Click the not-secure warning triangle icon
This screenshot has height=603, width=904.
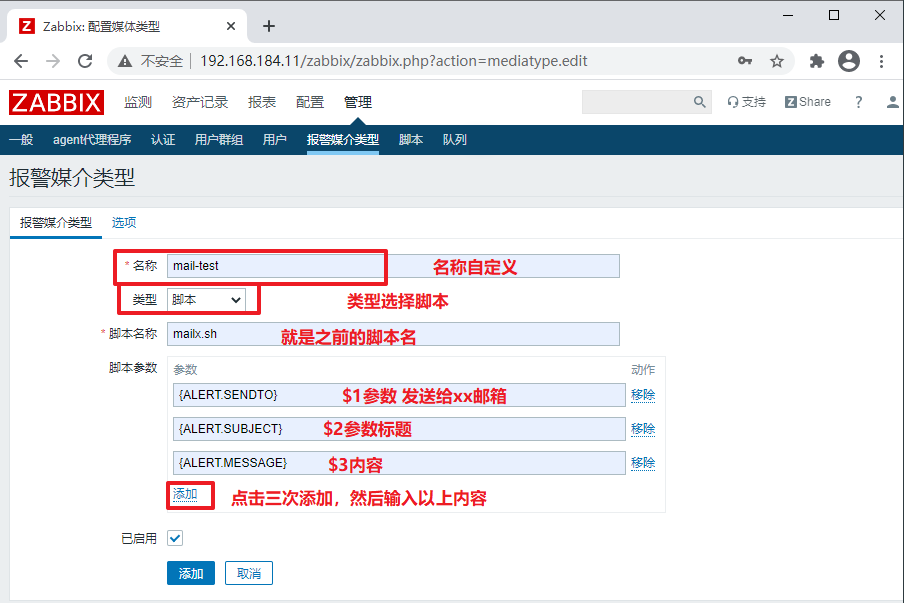point(125,61)
